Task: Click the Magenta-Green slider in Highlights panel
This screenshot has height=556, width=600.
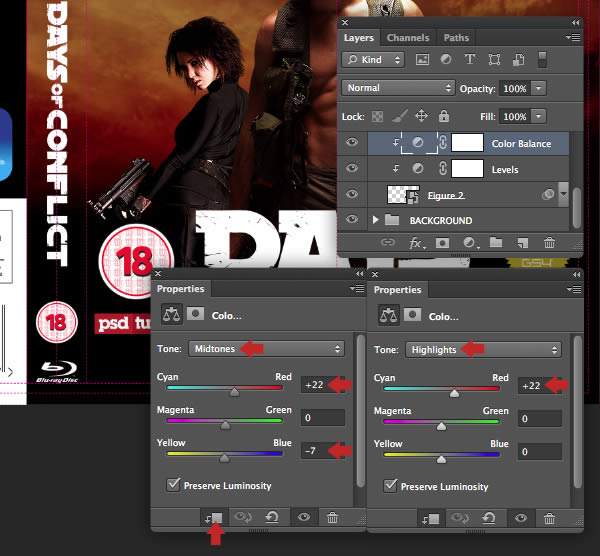Action: 442,422
